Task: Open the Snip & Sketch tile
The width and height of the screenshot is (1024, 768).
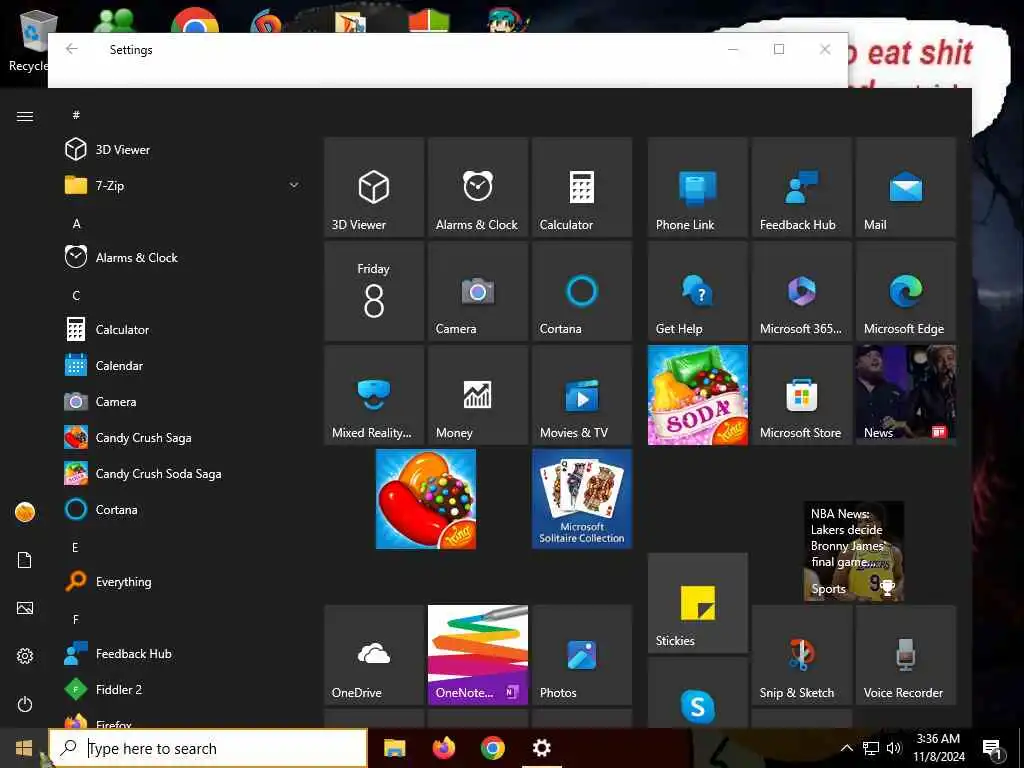Action: tap(801, 654)
